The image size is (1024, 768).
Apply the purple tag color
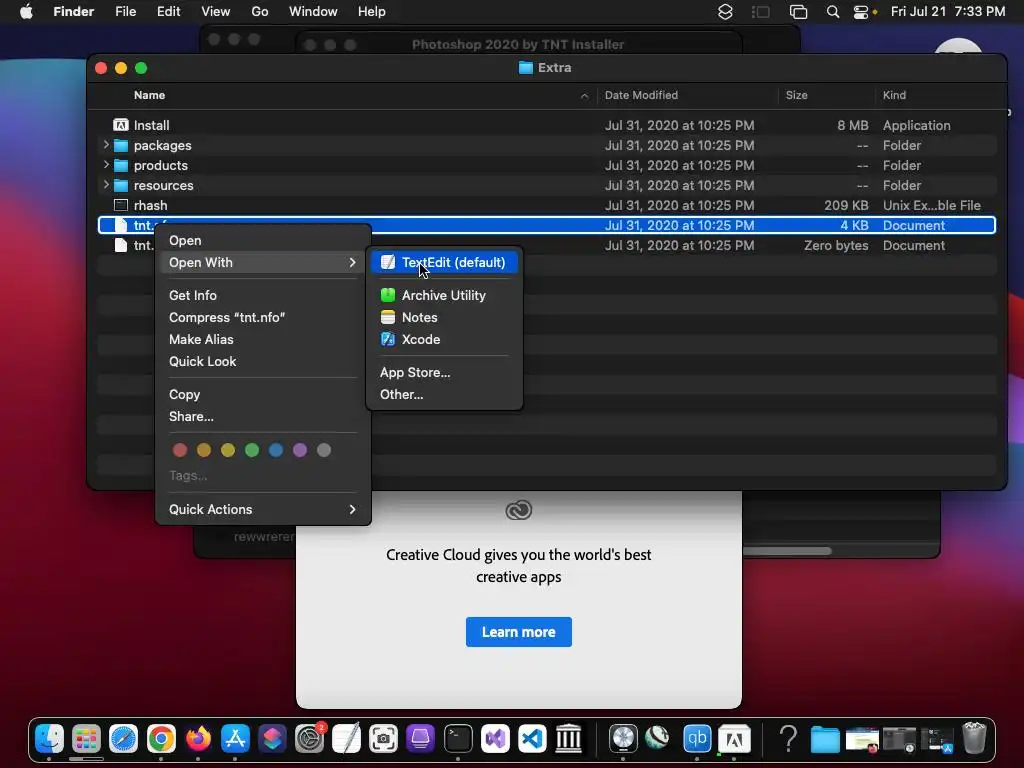[300, 450]
